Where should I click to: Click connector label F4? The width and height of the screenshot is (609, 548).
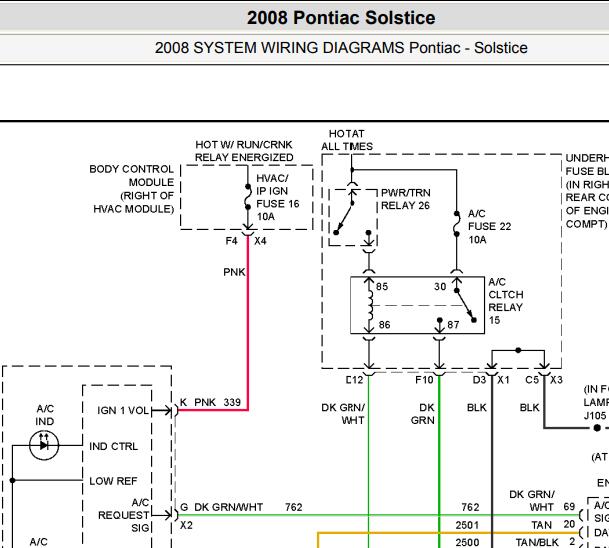point(231,241)
